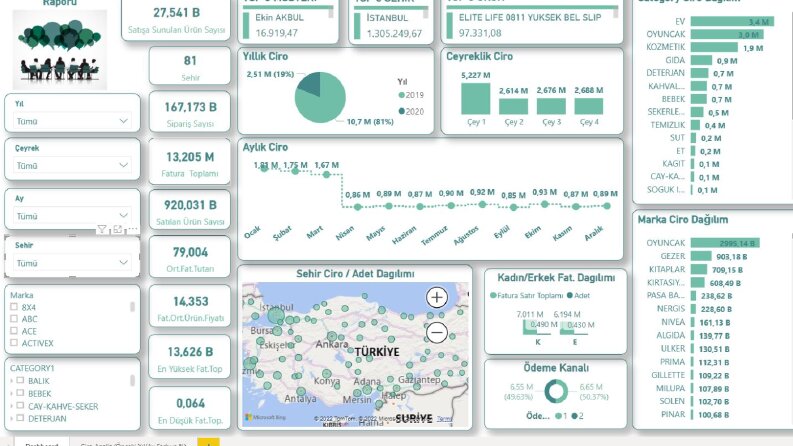793x446 pixels.
Task: Click 2020 legend marker in Yıllık Ciro
Action: (x=402, y=111)
